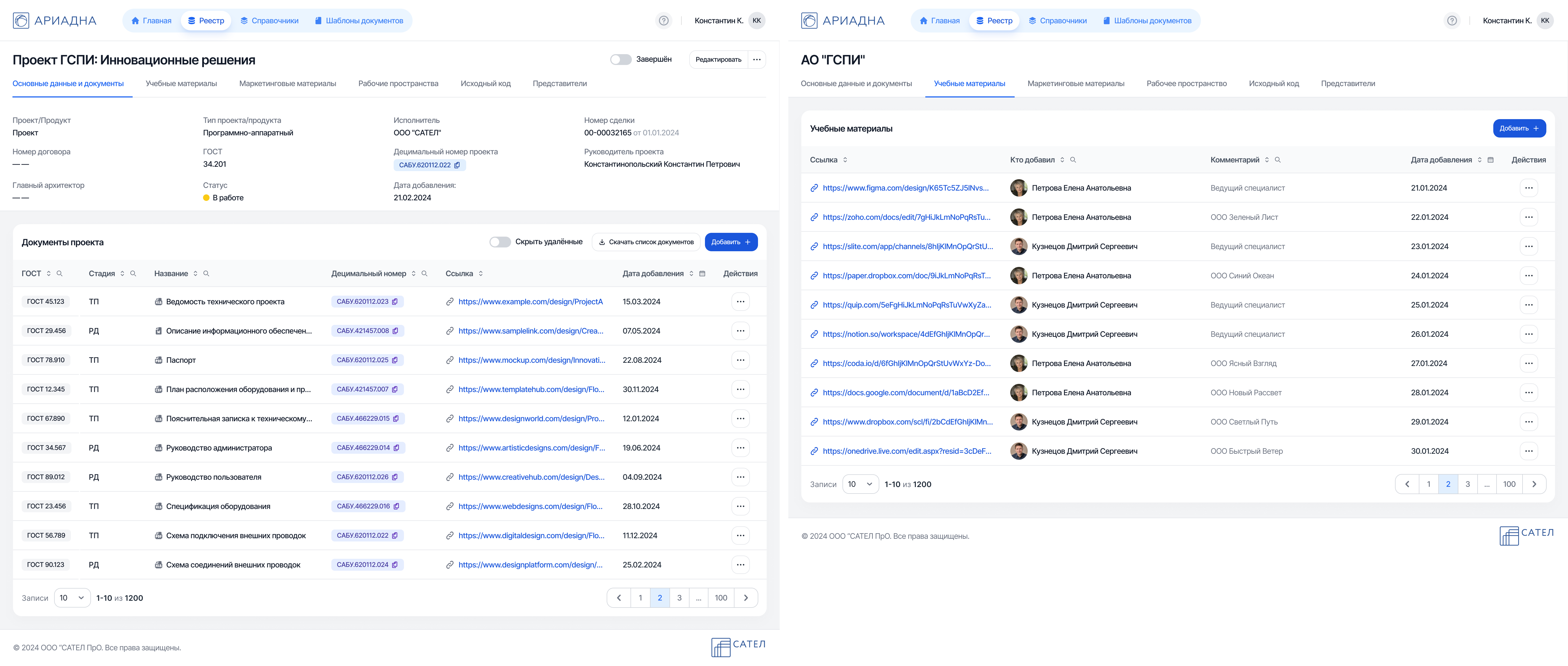Open actions menu for ООО Синий Океан row

pos(1528,276)
